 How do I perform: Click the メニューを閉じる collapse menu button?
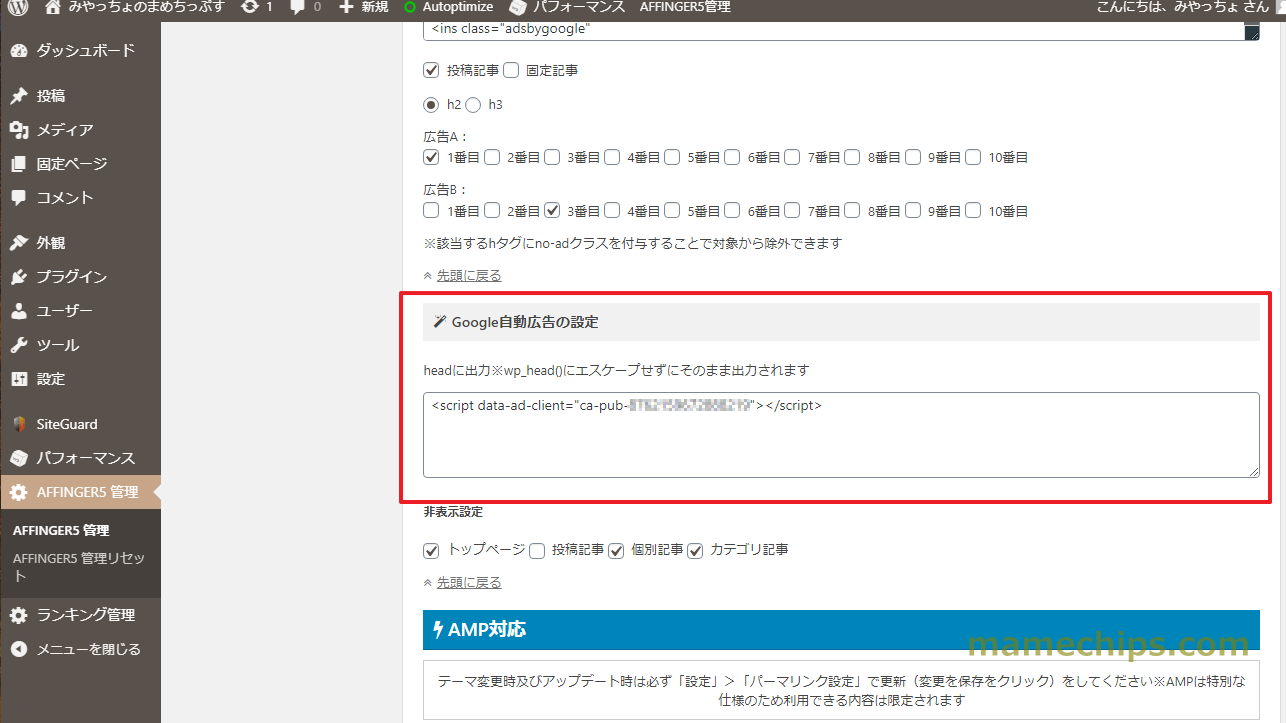80,649
